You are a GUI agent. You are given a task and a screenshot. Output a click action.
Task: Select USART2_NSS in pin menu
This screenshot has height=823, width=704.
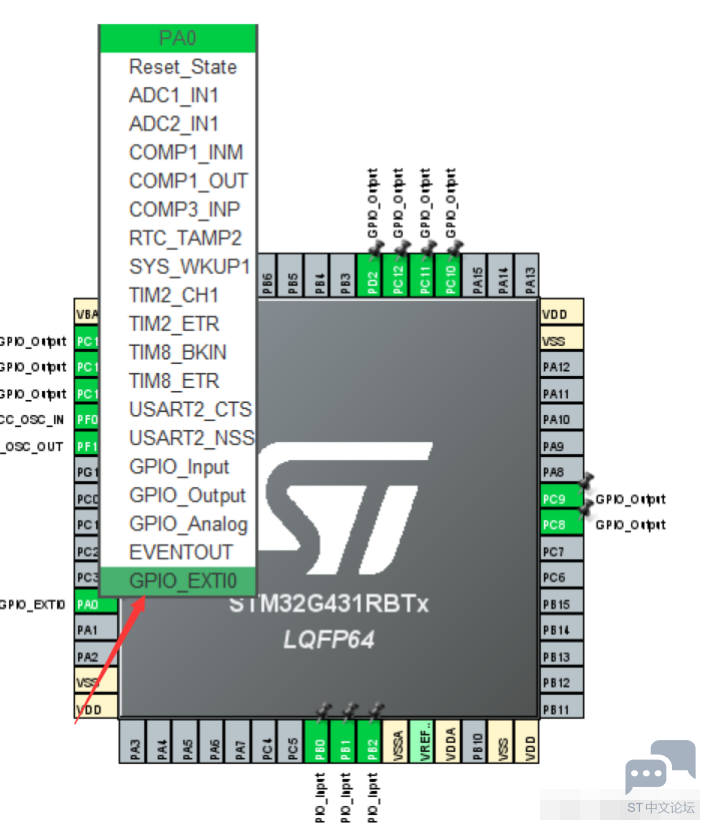pos(178,438)
